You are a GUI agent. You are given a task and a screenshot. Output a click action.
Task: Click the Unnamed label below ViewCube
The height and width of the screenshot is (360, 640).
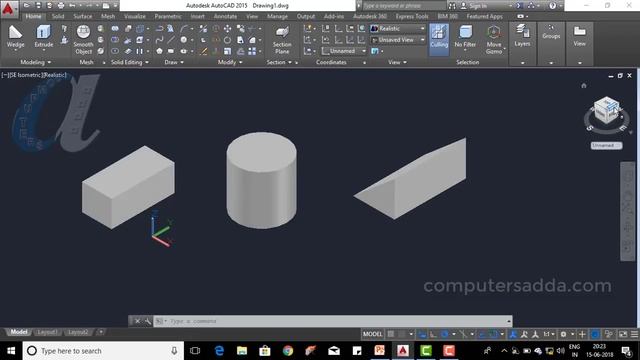606,145
